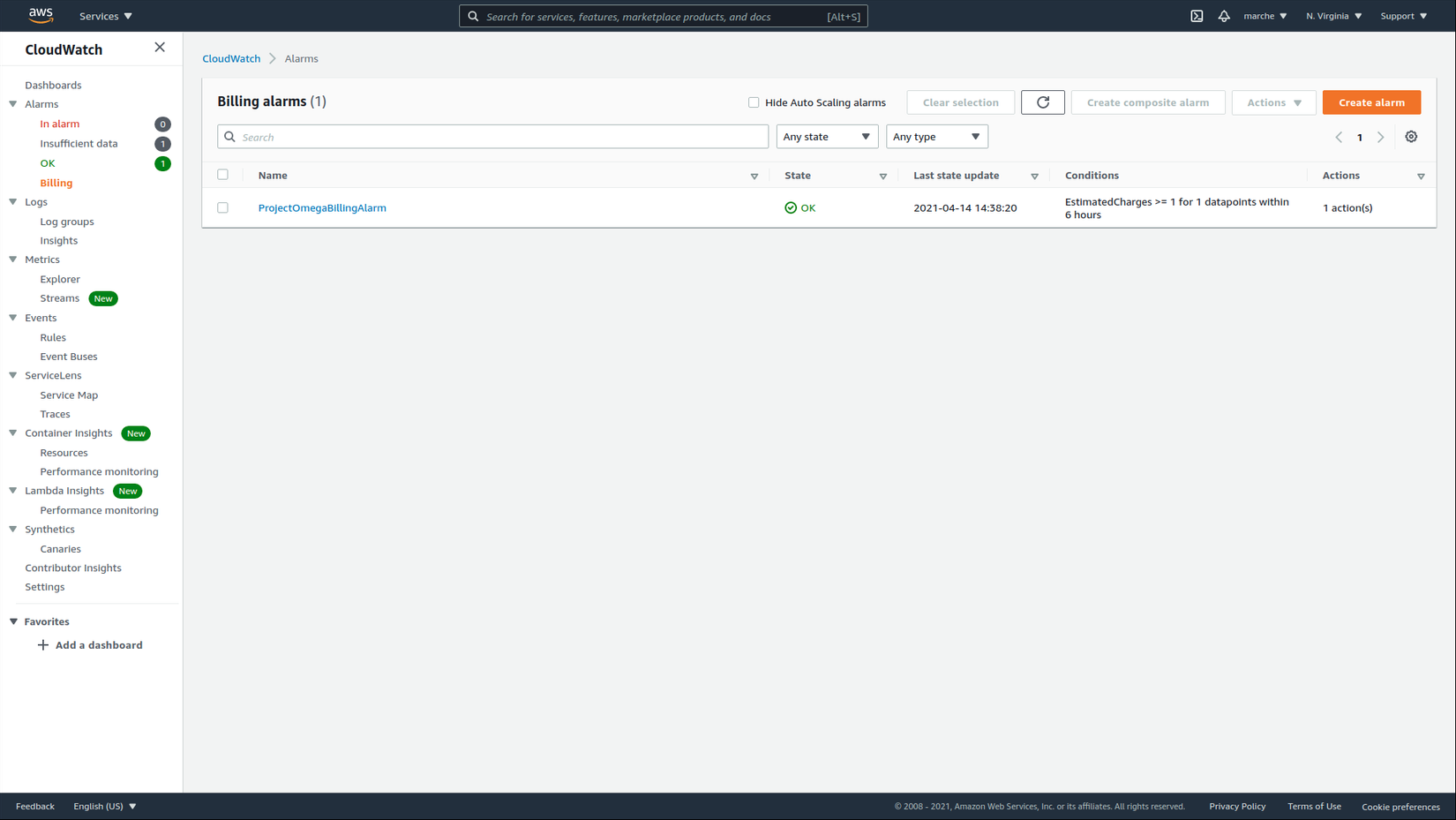This screenshot has width=1456, height=820.
Task: Sort by Last state update arrow
Action: coord(1035,177)
